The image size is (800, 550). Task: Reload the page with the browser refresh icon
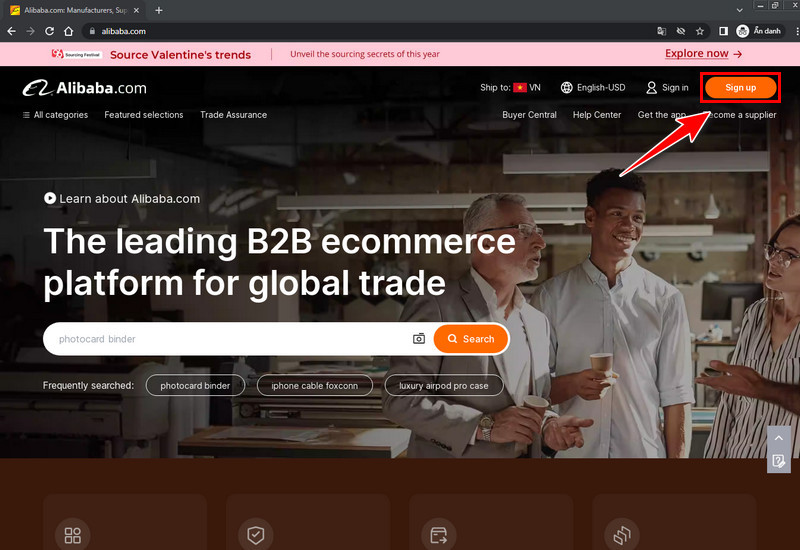tap(50, 31)
